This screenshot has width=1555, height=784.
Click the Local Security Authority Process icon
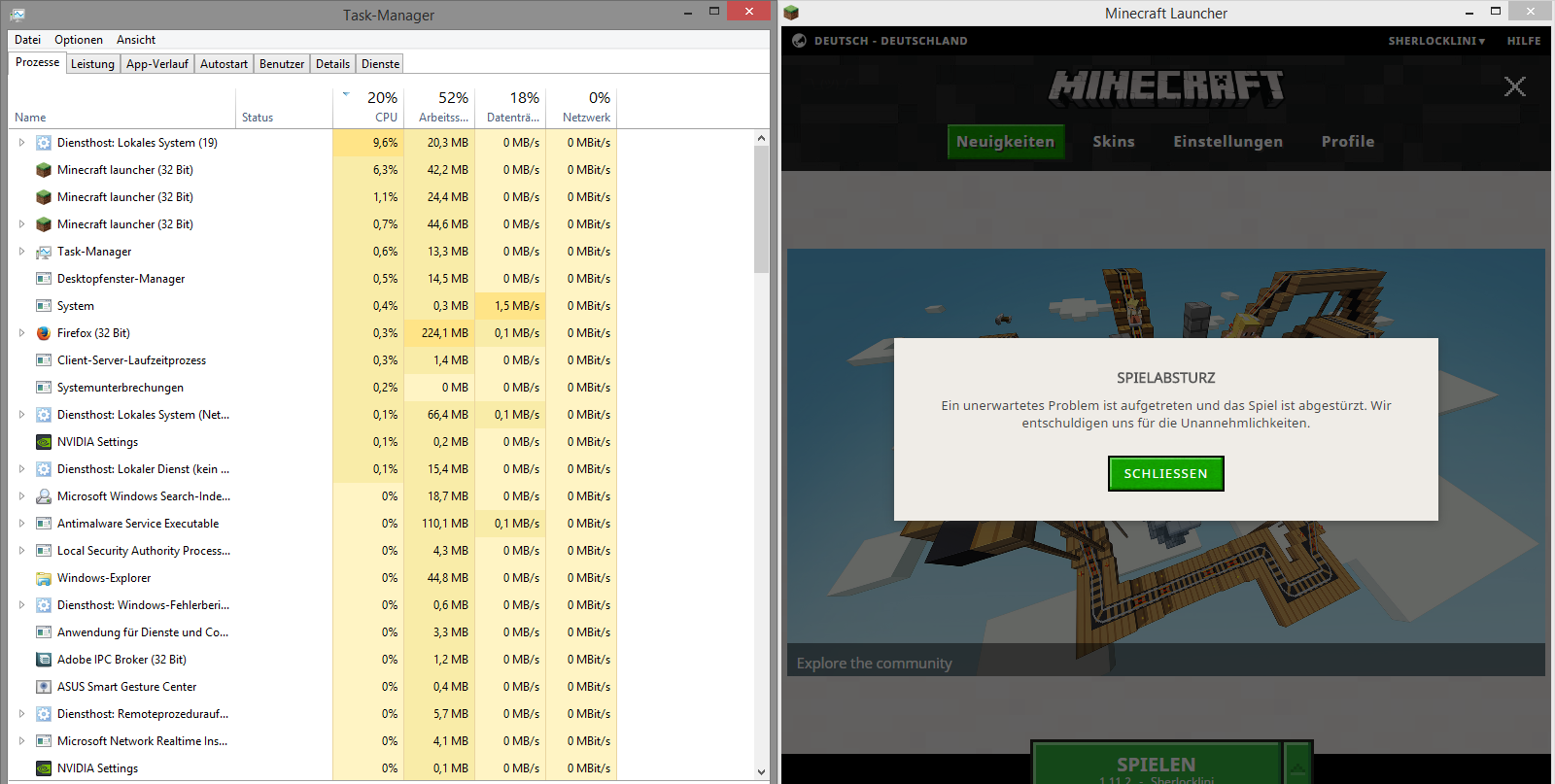[x=44, y=551]
